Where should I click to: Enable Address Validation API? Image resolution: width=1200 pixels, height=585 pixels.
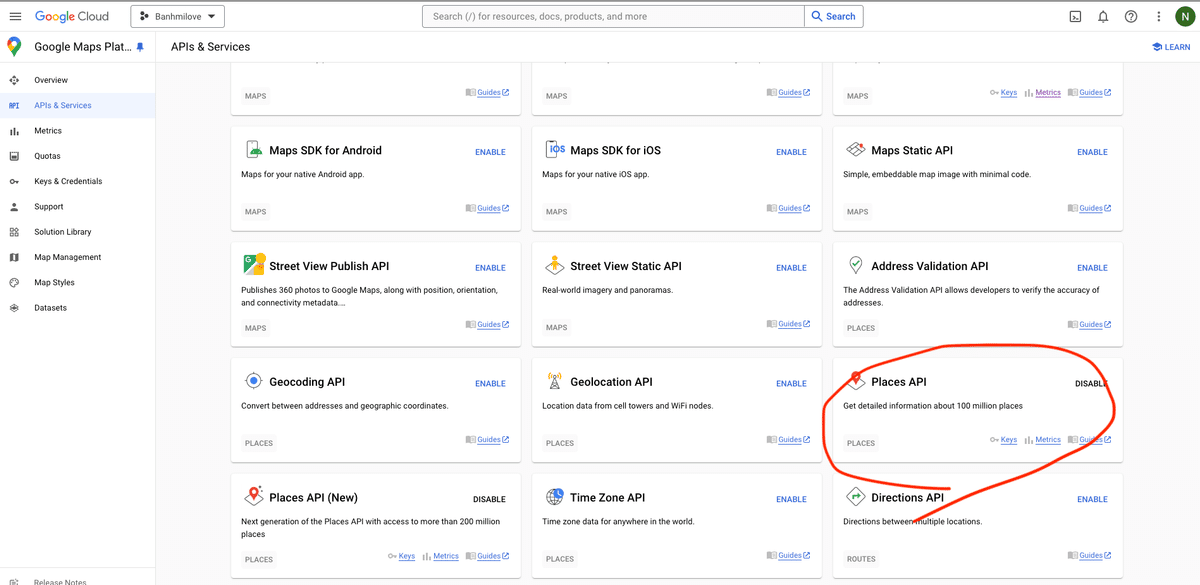(x=1092, y=268)
